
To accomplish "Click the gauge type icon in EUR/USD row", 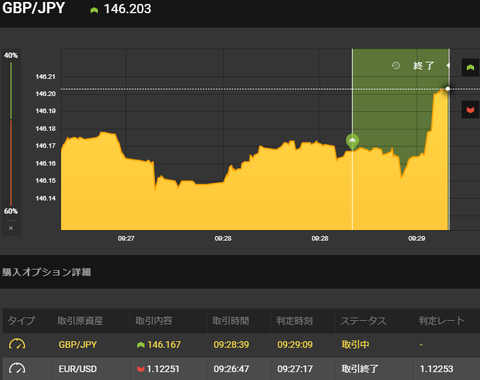I will click(17, 368).
